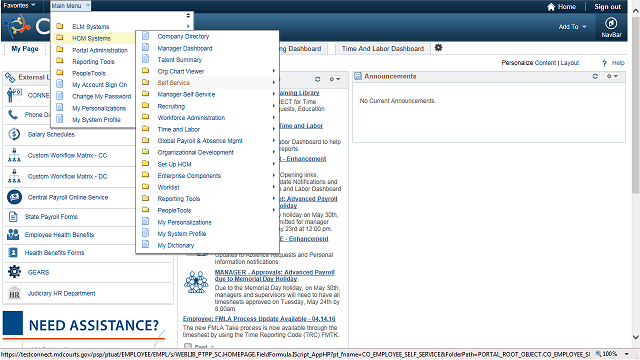The width and height of the screenshot is (640, 360).
Task: Open Employee: FMLA Process Update Available link
Action: click(259, 319)
